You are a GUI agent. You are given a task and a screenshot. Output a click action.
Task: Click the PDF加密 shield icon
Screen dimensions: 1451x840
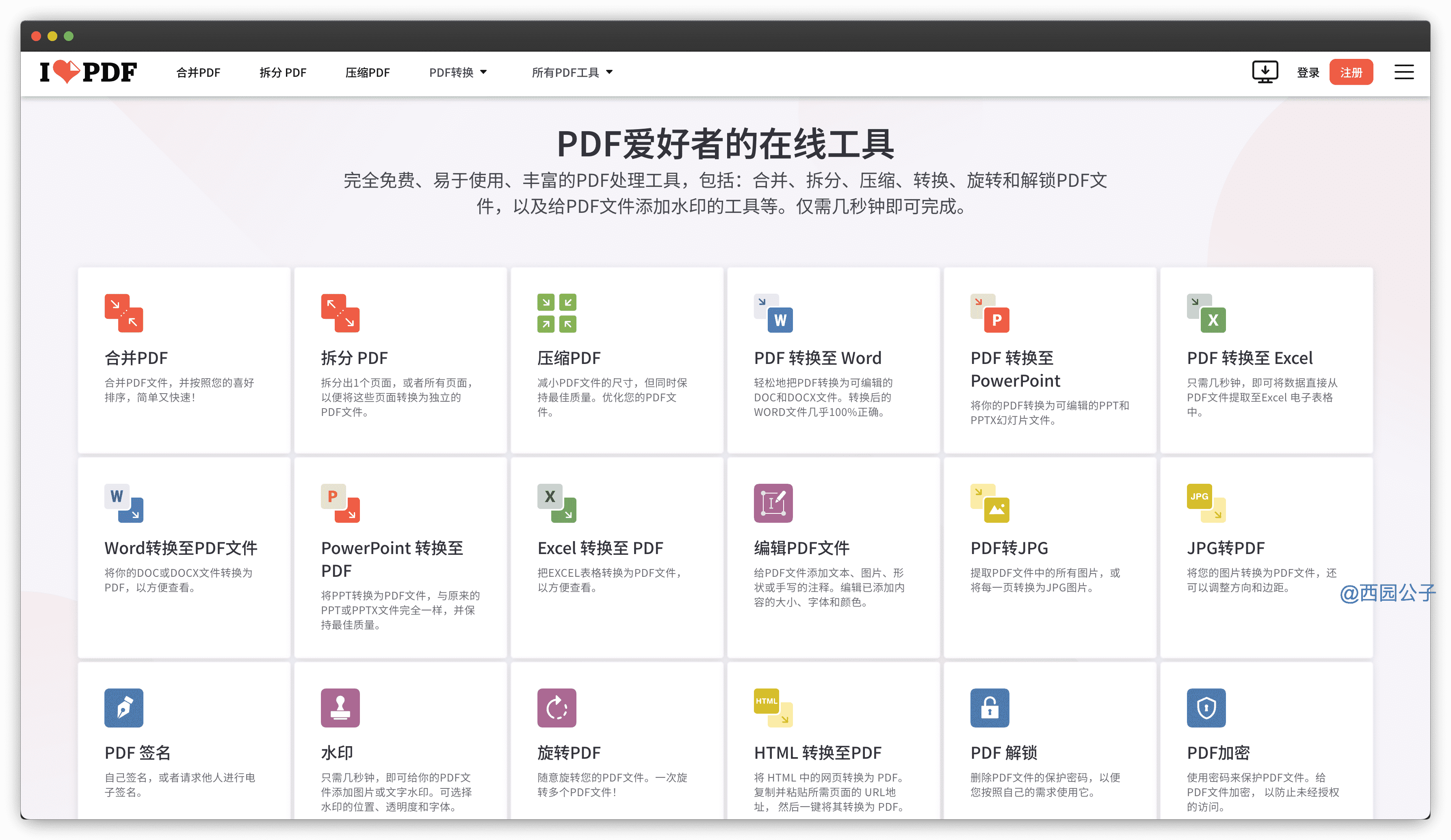[1206, 708]
